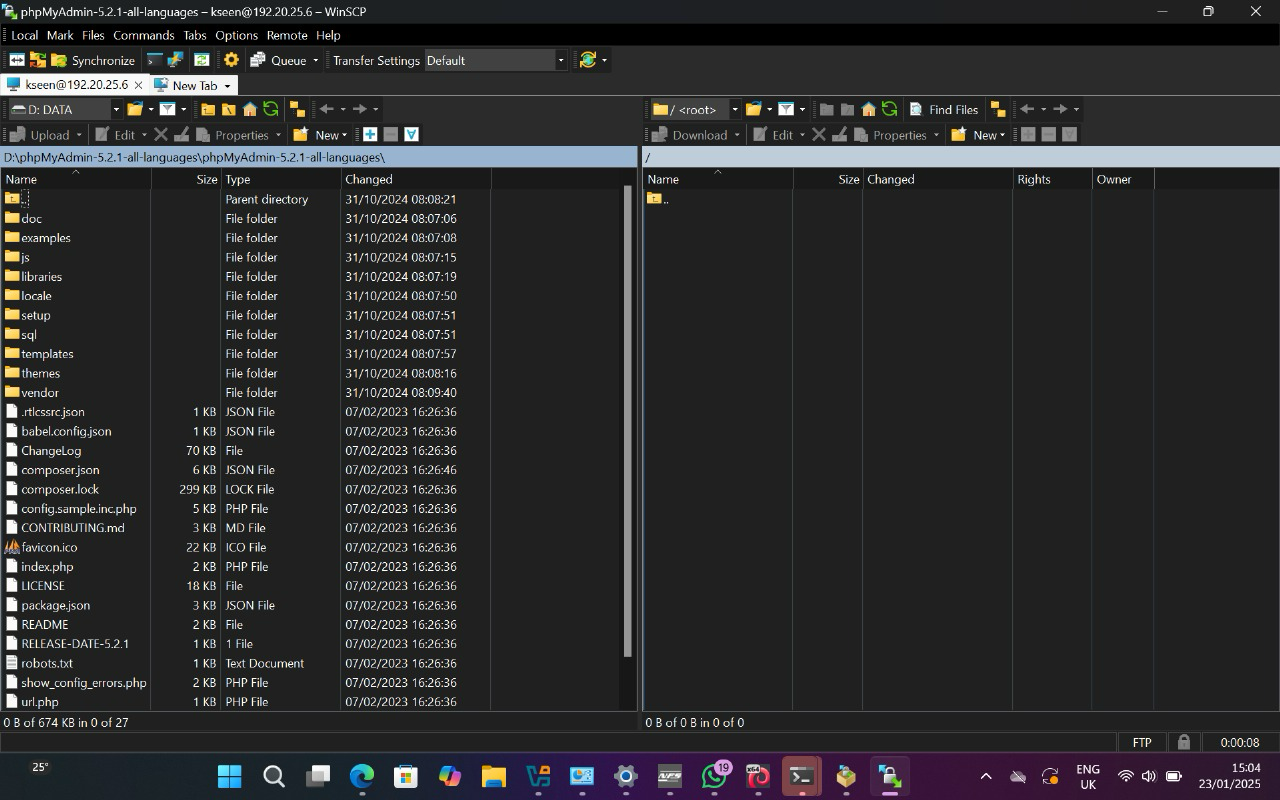
Task: Click the local panel vertical scrollbar
Action: [x=628, y=420]
